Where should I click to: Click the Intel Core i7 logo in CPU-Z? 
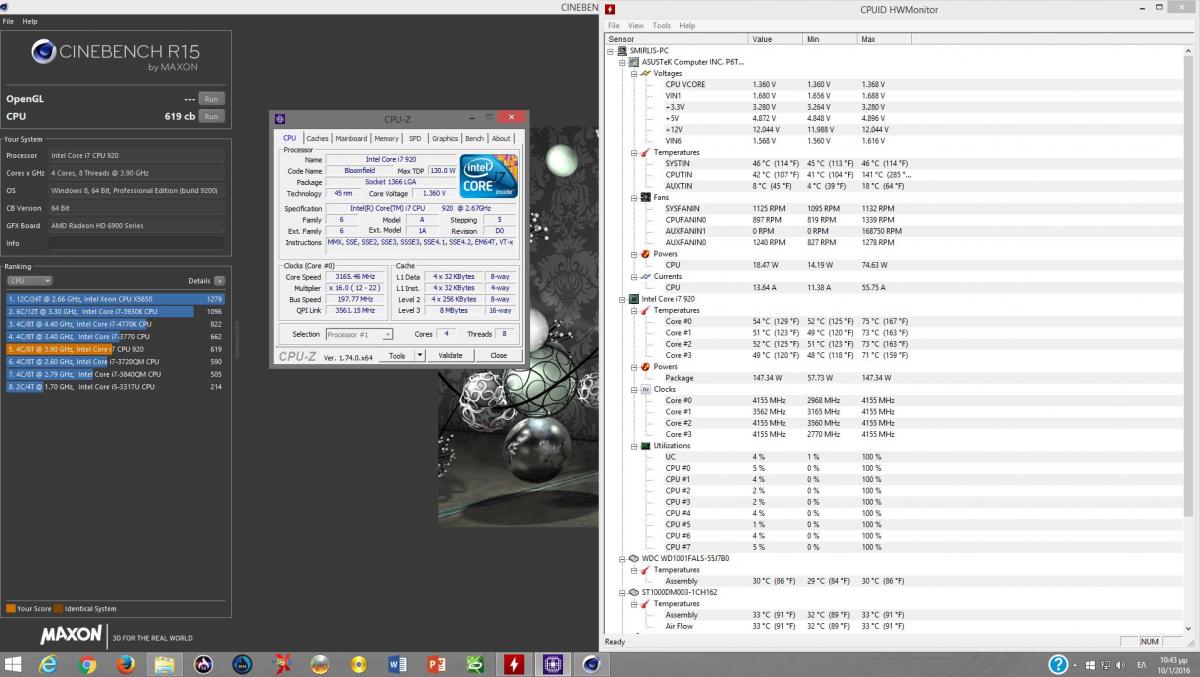[x=489, y=175]
